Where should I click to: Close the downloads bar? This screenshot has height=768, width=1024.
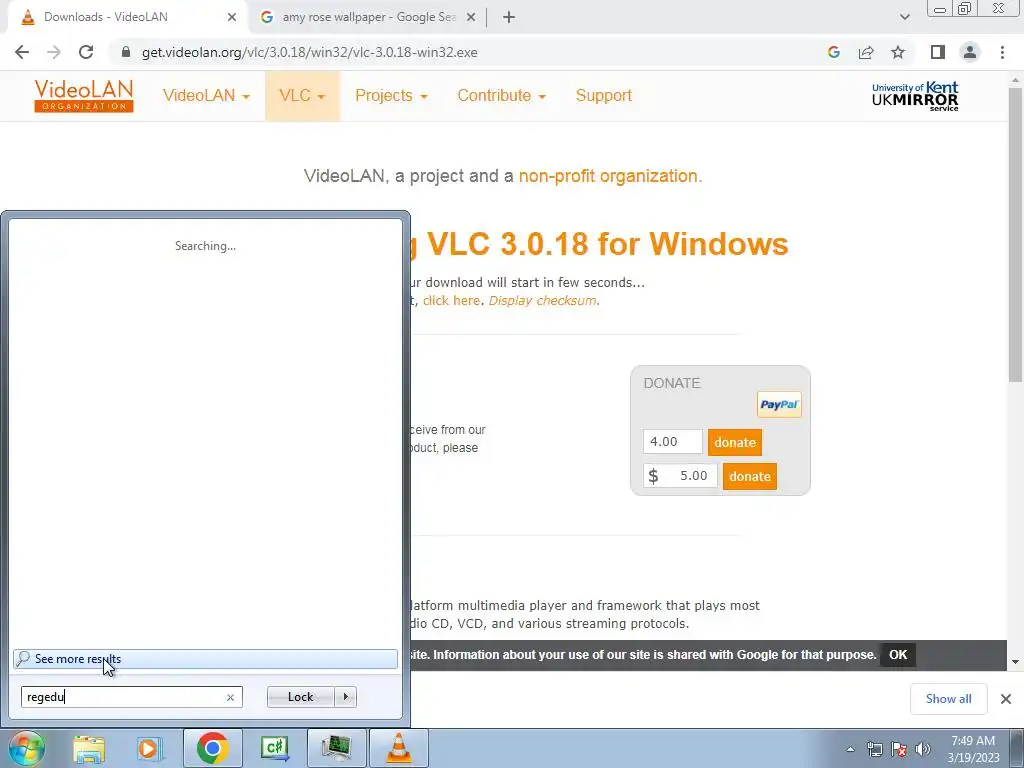pyautogui.click(x=1006, y=699)
